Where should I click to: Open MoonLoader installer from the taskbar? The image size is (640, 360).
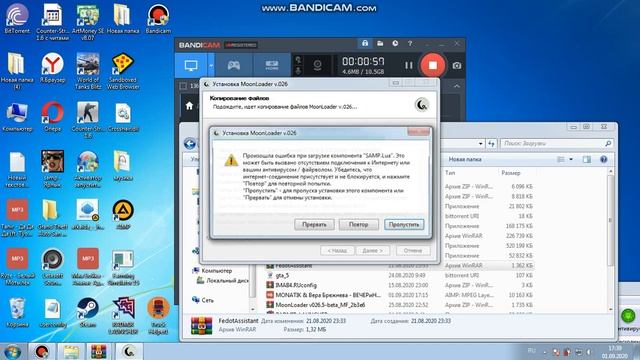(129, 351)
